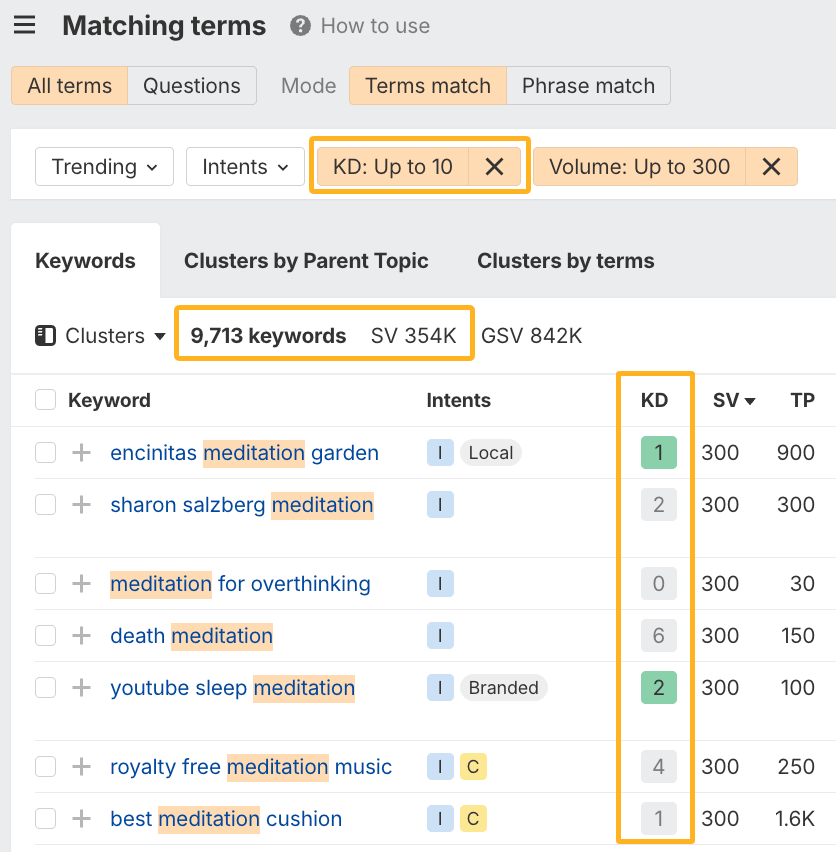Screen dimensions: 836x852
Task: Add encinitas meditation garden with plus icon
Action: tap(81, 453)
